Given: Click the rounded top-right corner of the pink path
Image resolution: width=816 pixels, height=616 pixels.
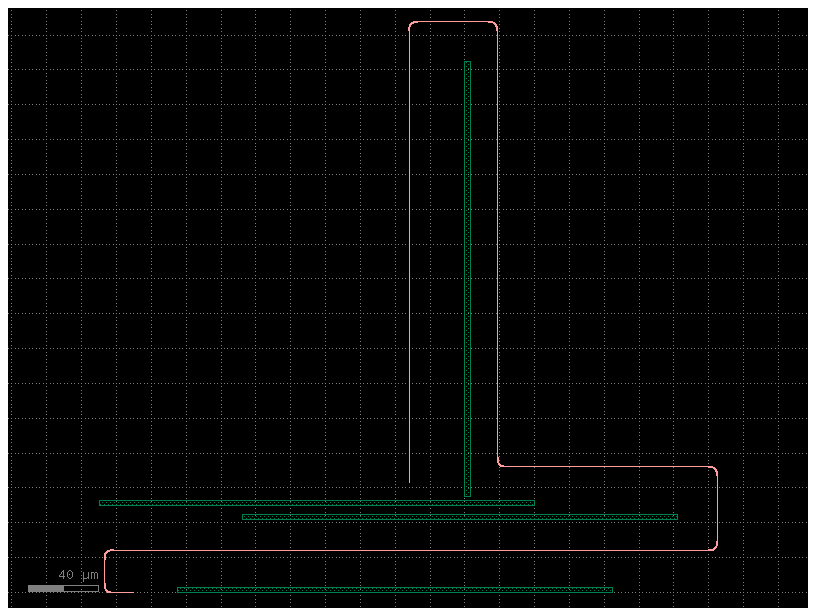Looking at the screenshot, I should [x=493, y=22].
